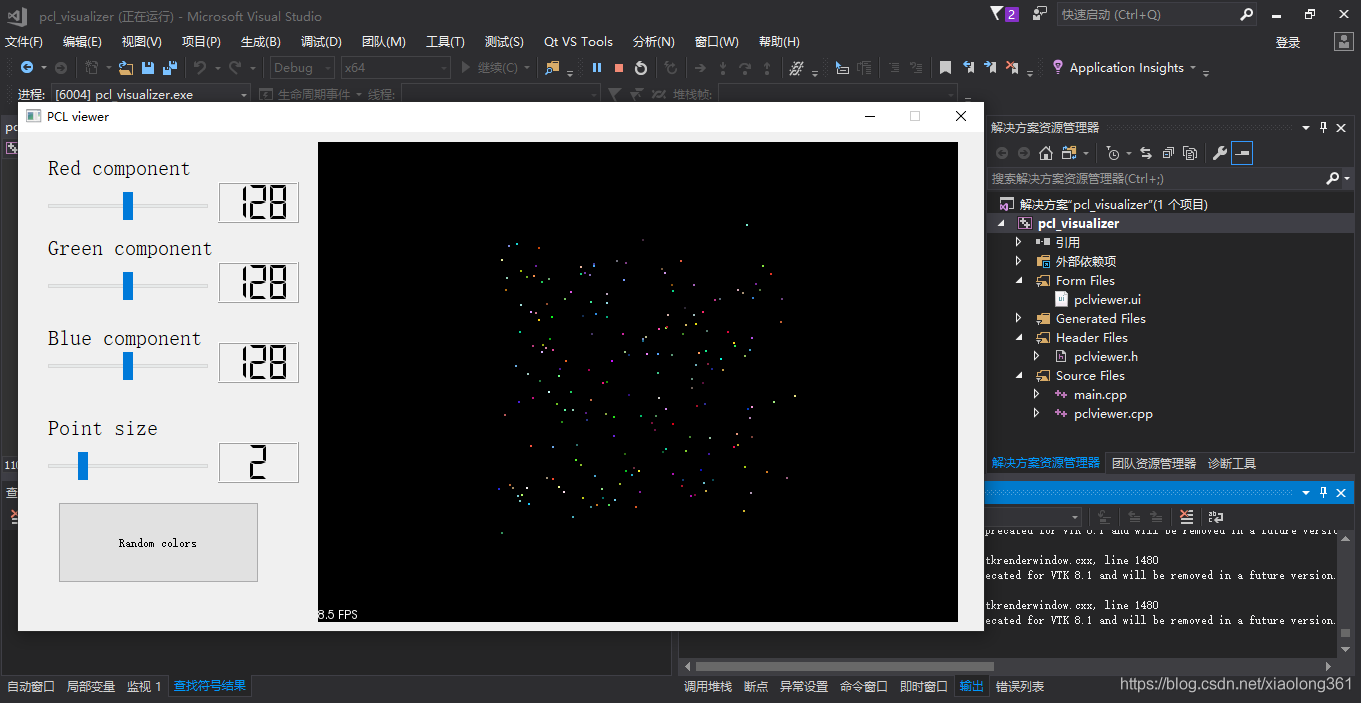1361x703 pixels.
Task: Stop debugging with the red square
Action: point(619,68)
